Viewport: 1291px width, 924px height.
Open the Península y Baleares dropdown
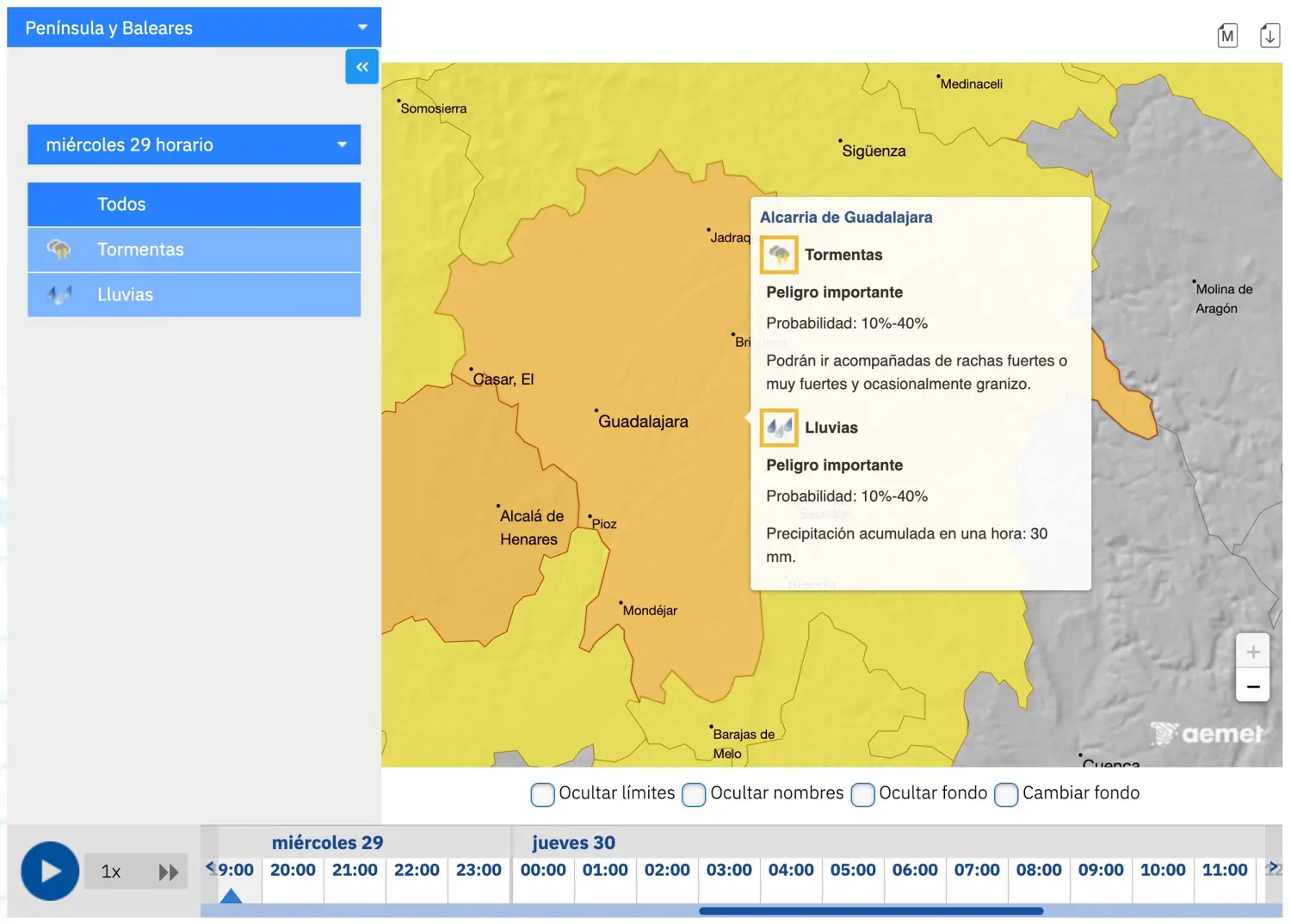(x=194, y=28)
